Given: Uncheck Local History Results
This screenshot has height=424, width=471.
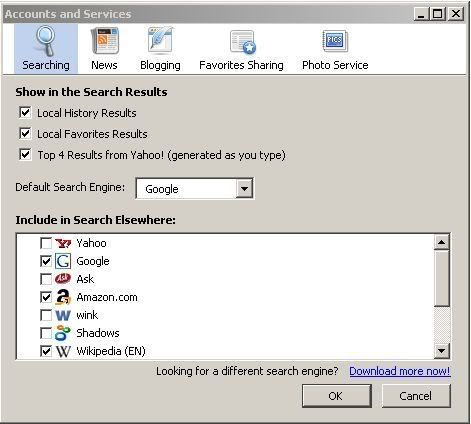Looking at the screenshot, I should click(x=25, y=113).
